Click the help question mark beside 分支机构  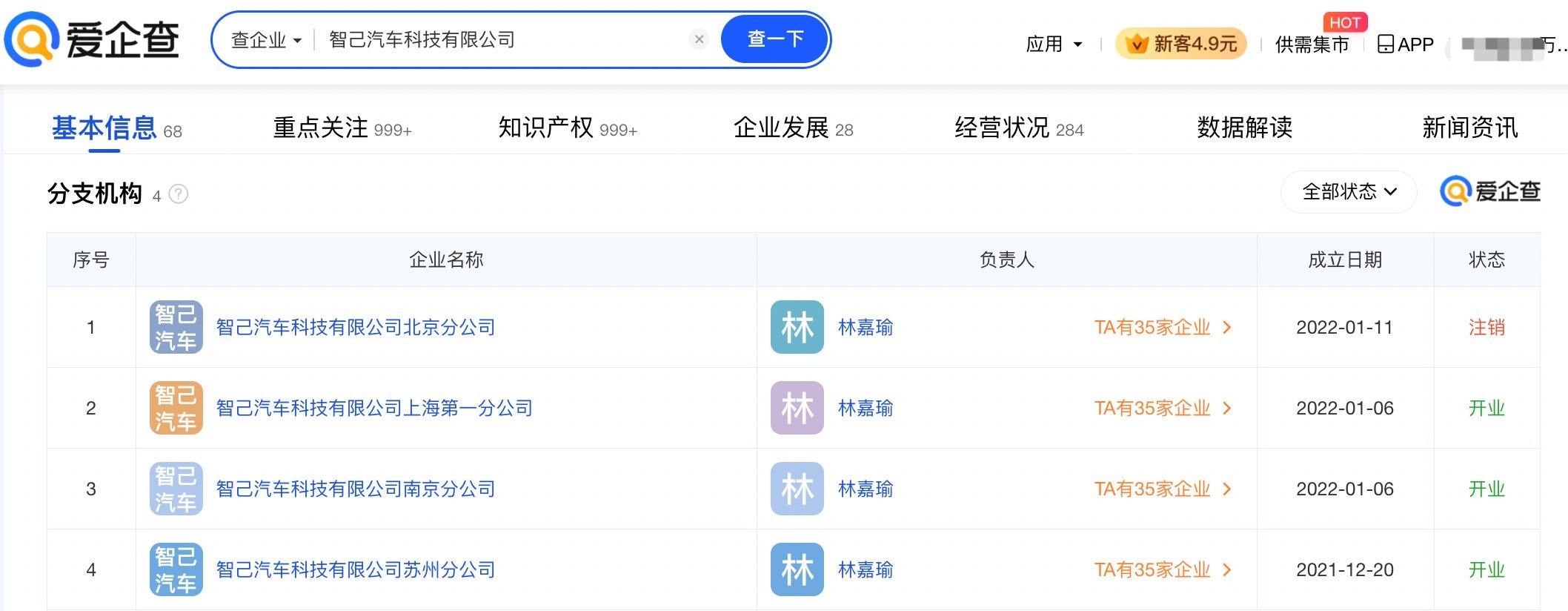179,194
